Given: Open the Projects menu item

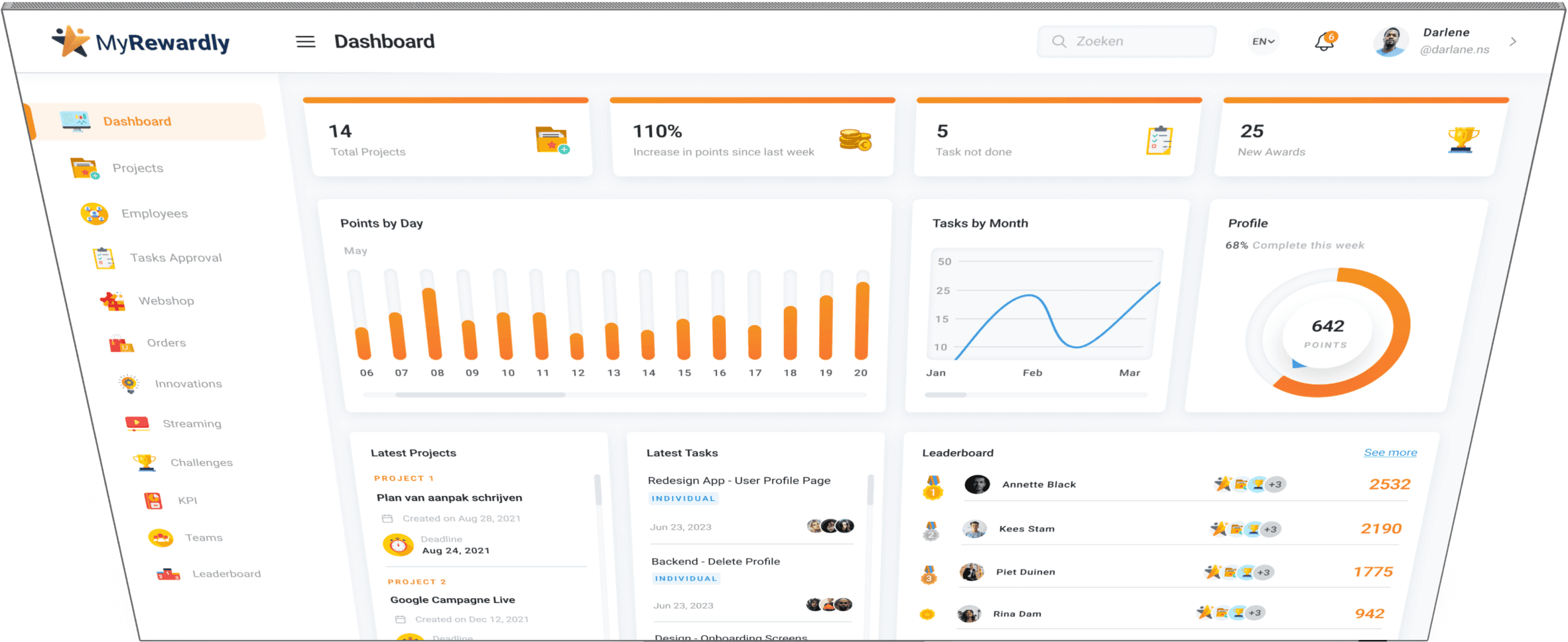Looking at the screenshot, I should pyautogui.click(x=137, y=168).
